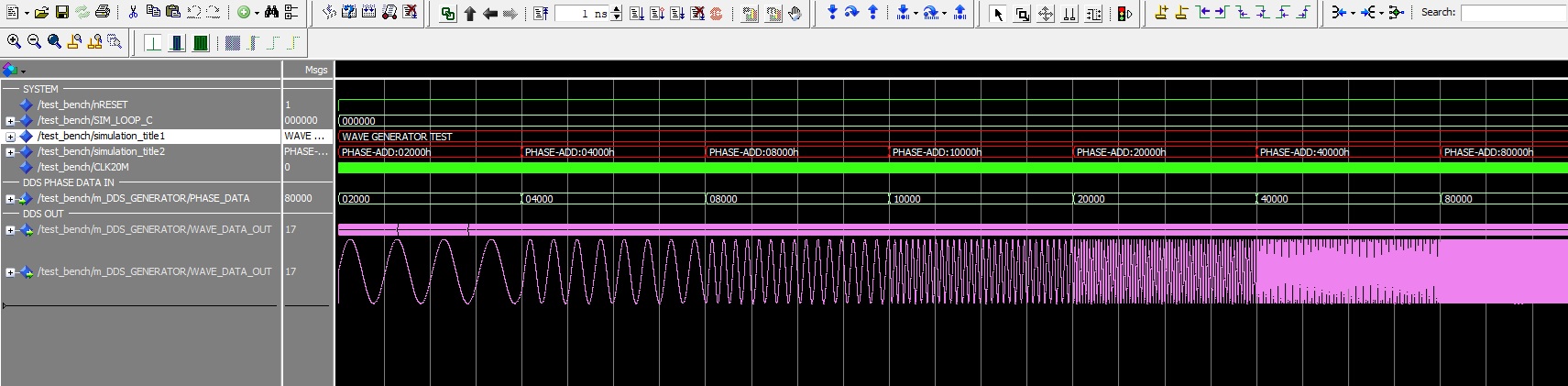Click the hand Stop icon
1568x386 pixels.
(795, 14)
